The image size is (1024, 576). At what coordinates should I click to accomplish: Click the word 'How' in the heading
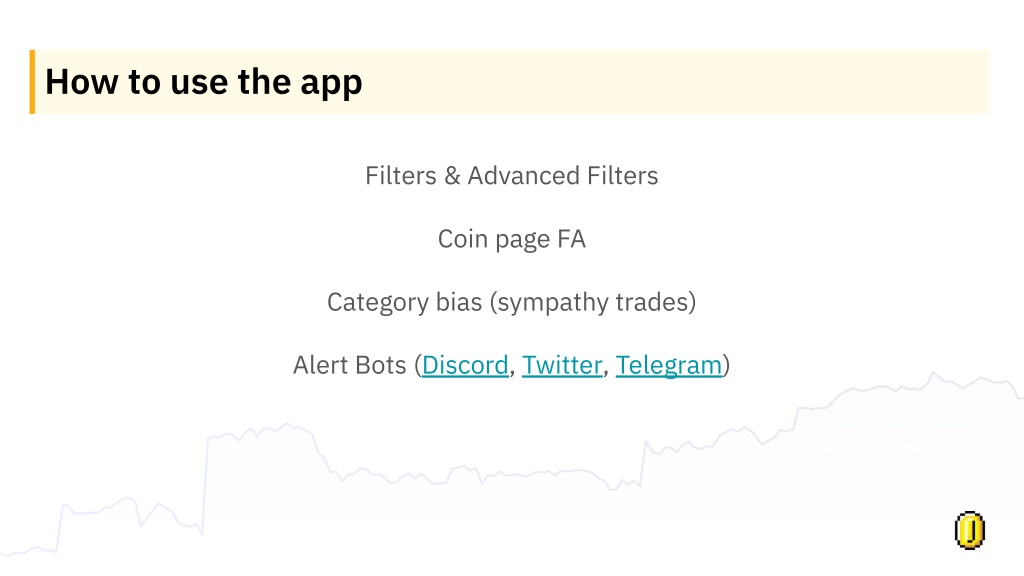pyautogui.click(x=82, y=82)
